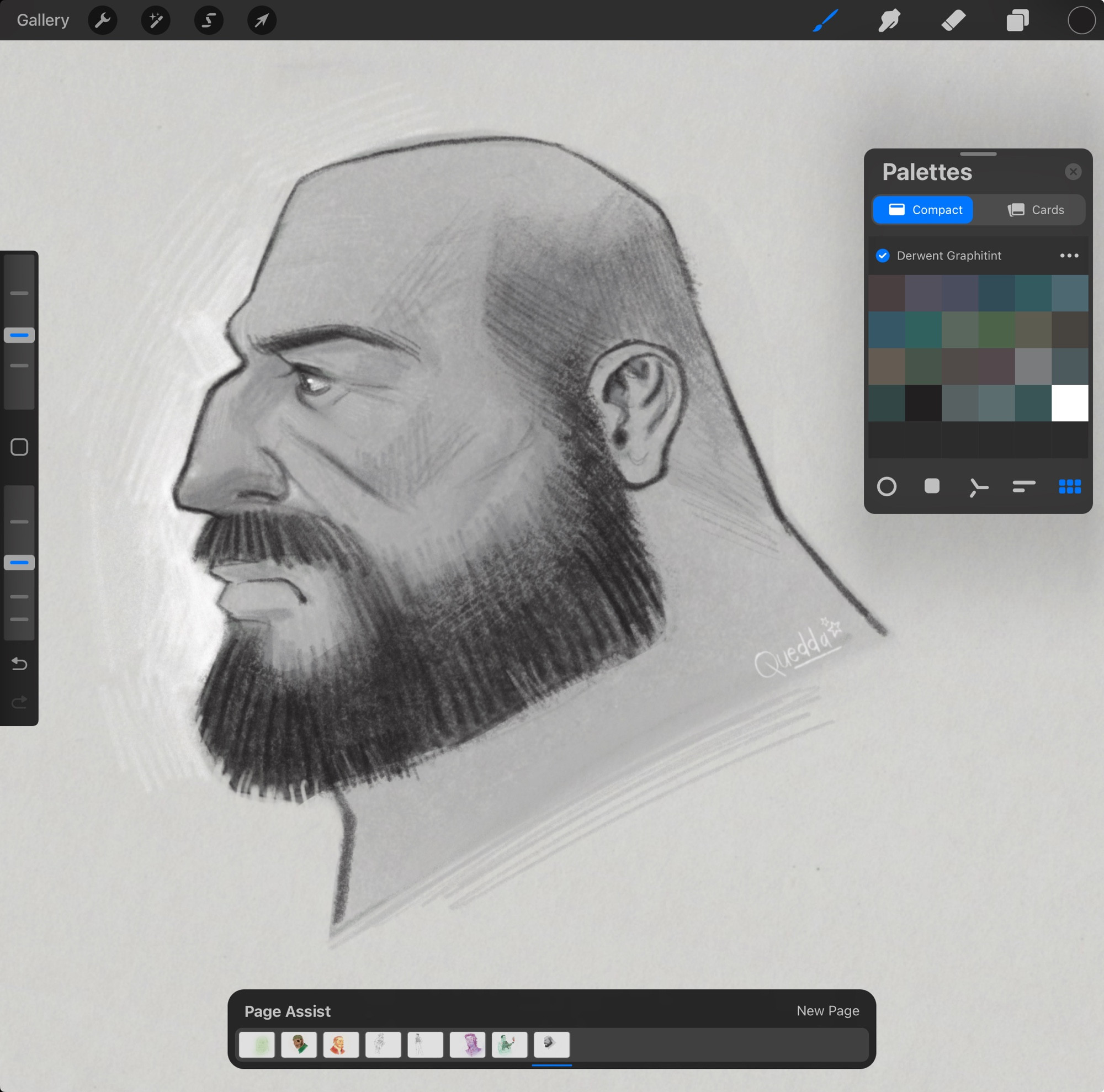Open the red-orange character page thumbnail
This screenshot has width=1104, height=1092.
click(341, 1044)
